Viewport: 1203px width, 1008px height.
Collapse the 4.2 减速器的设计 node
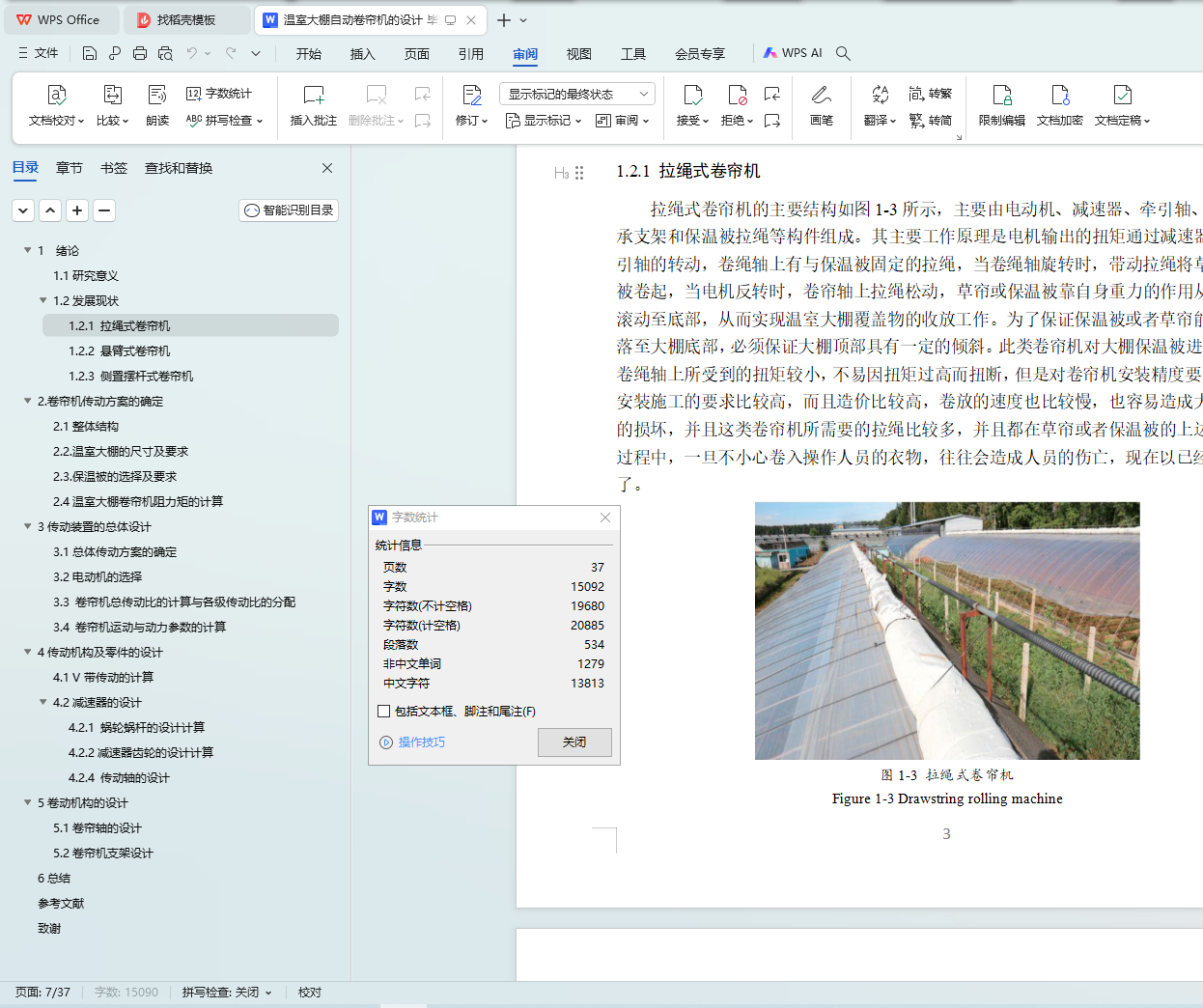pyautogui.click(x=42, y=702)
